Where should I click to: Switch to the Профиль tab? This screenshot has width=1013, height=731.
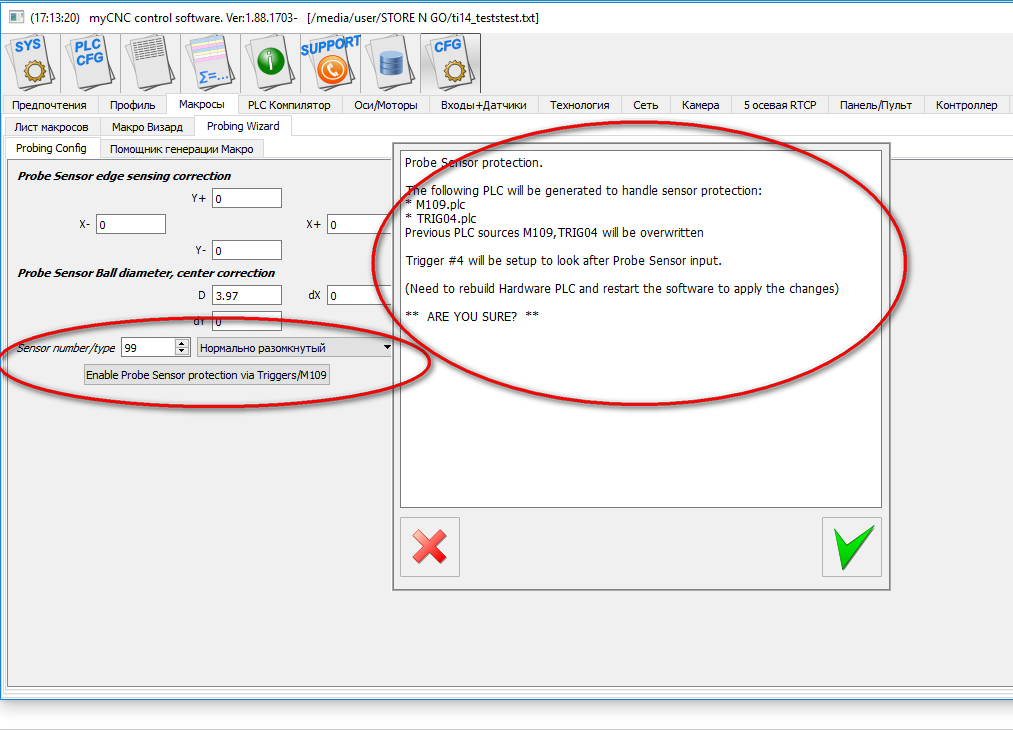(x=132, y=105)
